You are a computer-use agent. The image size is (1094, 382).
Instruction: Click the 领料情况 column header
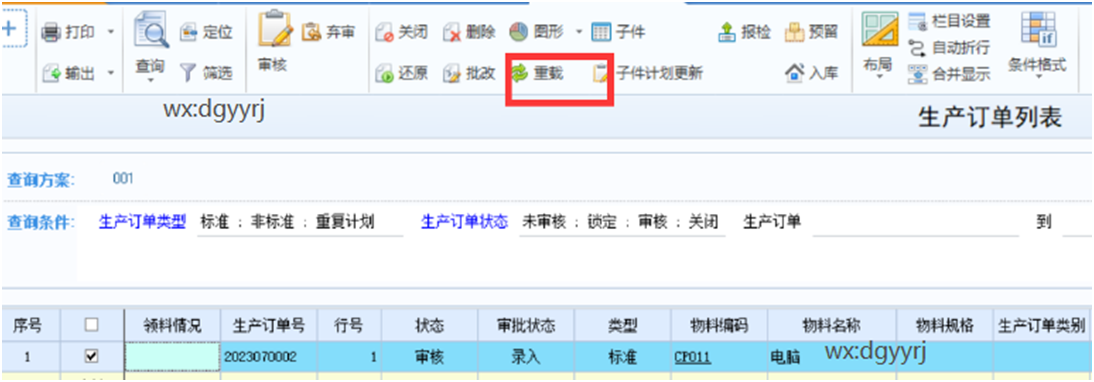172,325
